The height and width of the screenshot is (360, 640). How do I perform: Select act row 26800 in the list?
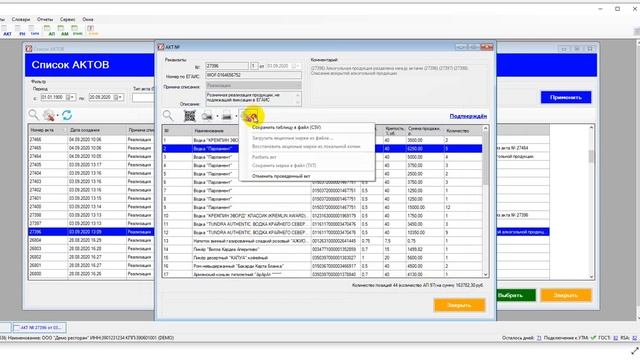(x=91, y=273)
